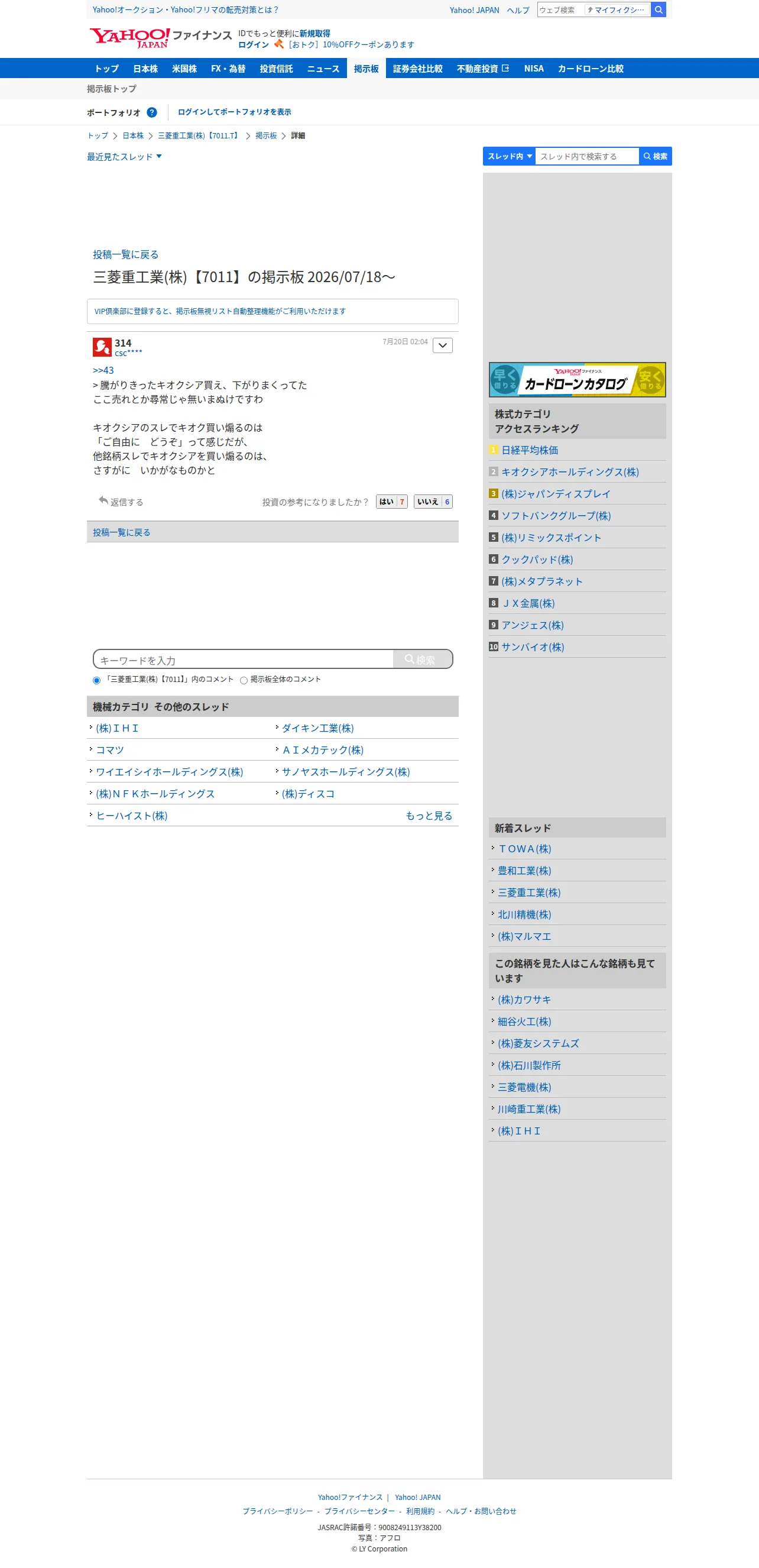The width and height of the screenshot is (759, 1568).
Task: Open the カードローンカタログ banner
Action: click(x=577, y=380)
